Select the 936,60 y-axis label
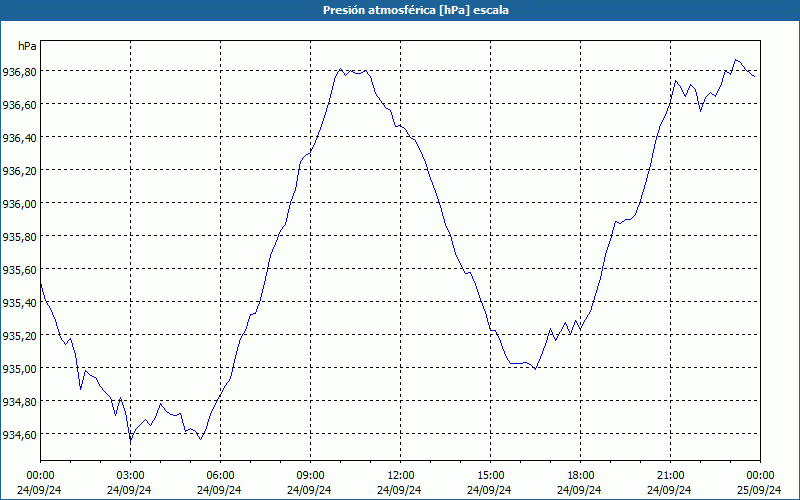800x500 pixels. click(x=19, y=105)
